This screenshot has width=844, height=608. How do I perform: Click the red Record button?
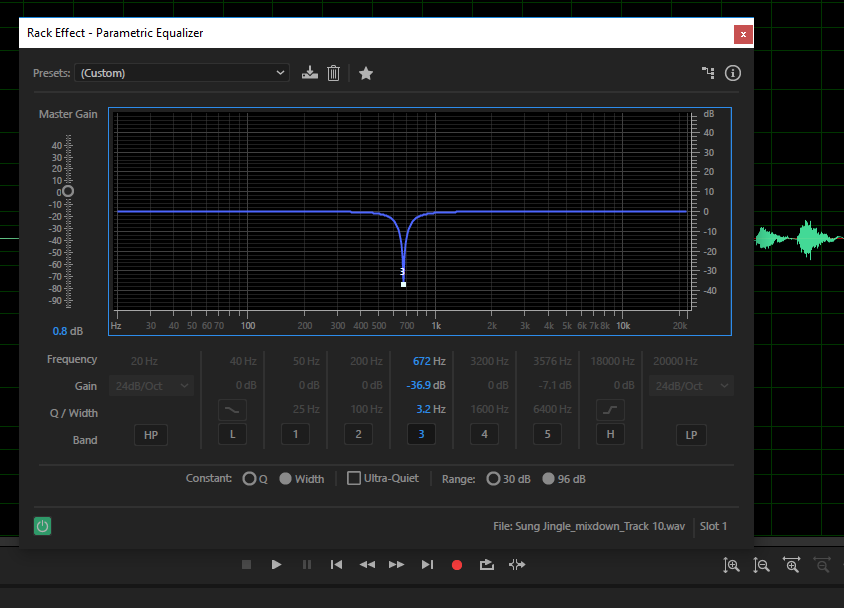pos(457,564)
